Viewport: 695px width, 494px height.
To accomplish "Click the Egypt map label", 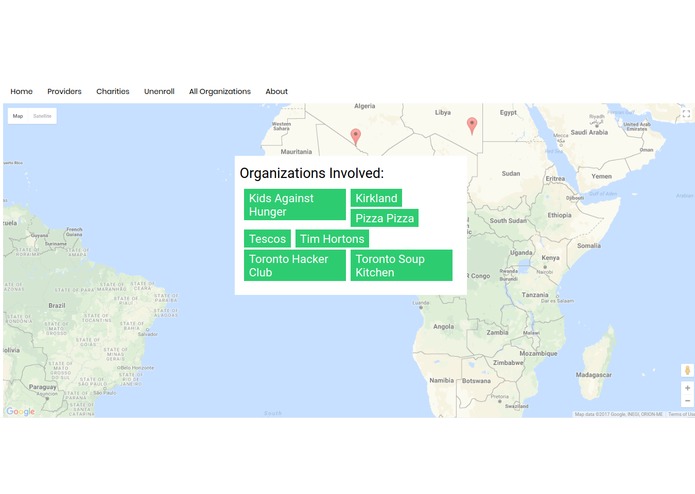I will click(508, 113).
